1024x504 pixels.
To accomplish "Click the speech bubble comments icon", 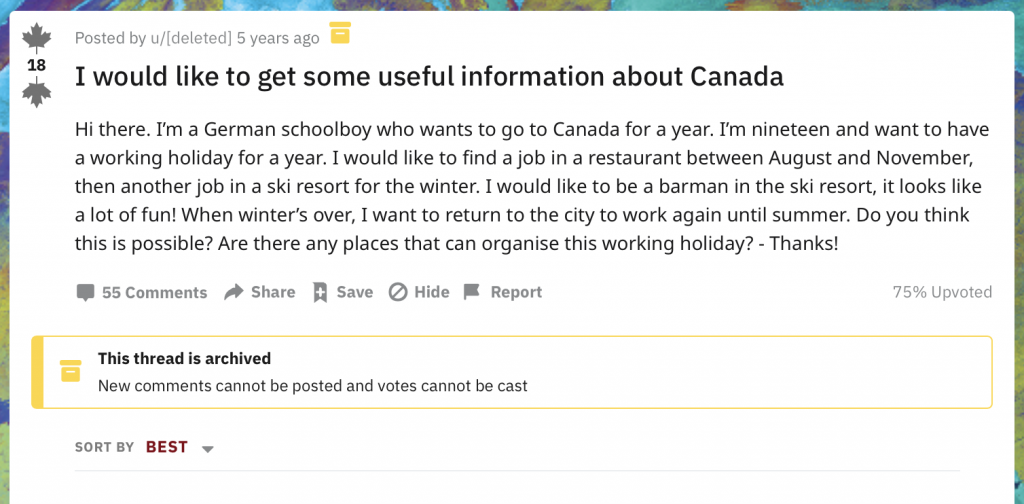I will click(x=86, y=293).
